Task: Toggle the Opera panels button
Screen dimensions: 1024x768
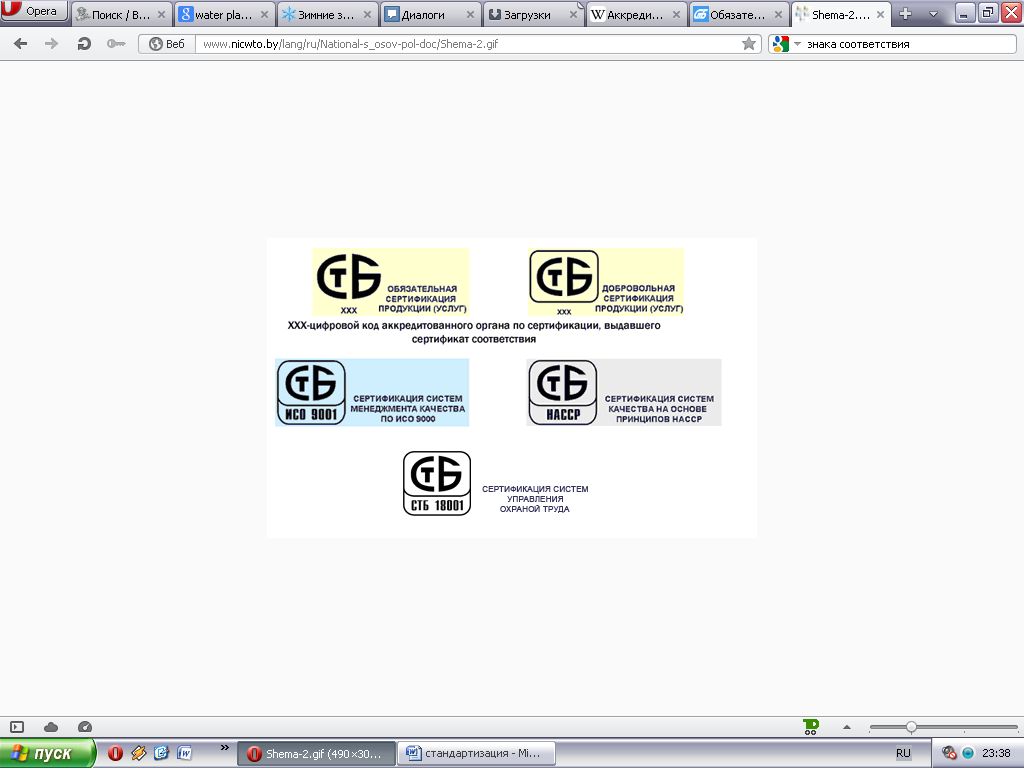Action: tap(17, 727)
